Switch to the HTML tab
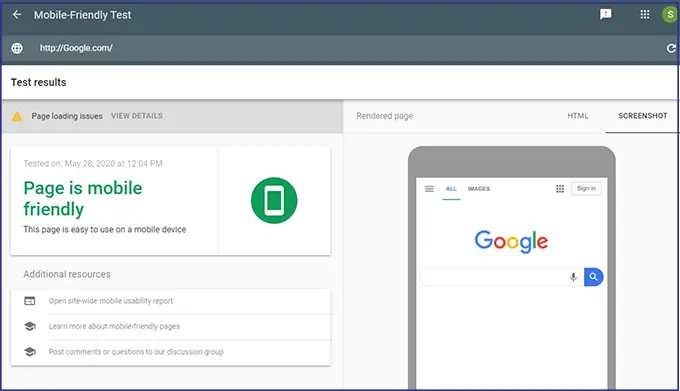This screenshot has height=391, width=680. [x=578, y=116]
